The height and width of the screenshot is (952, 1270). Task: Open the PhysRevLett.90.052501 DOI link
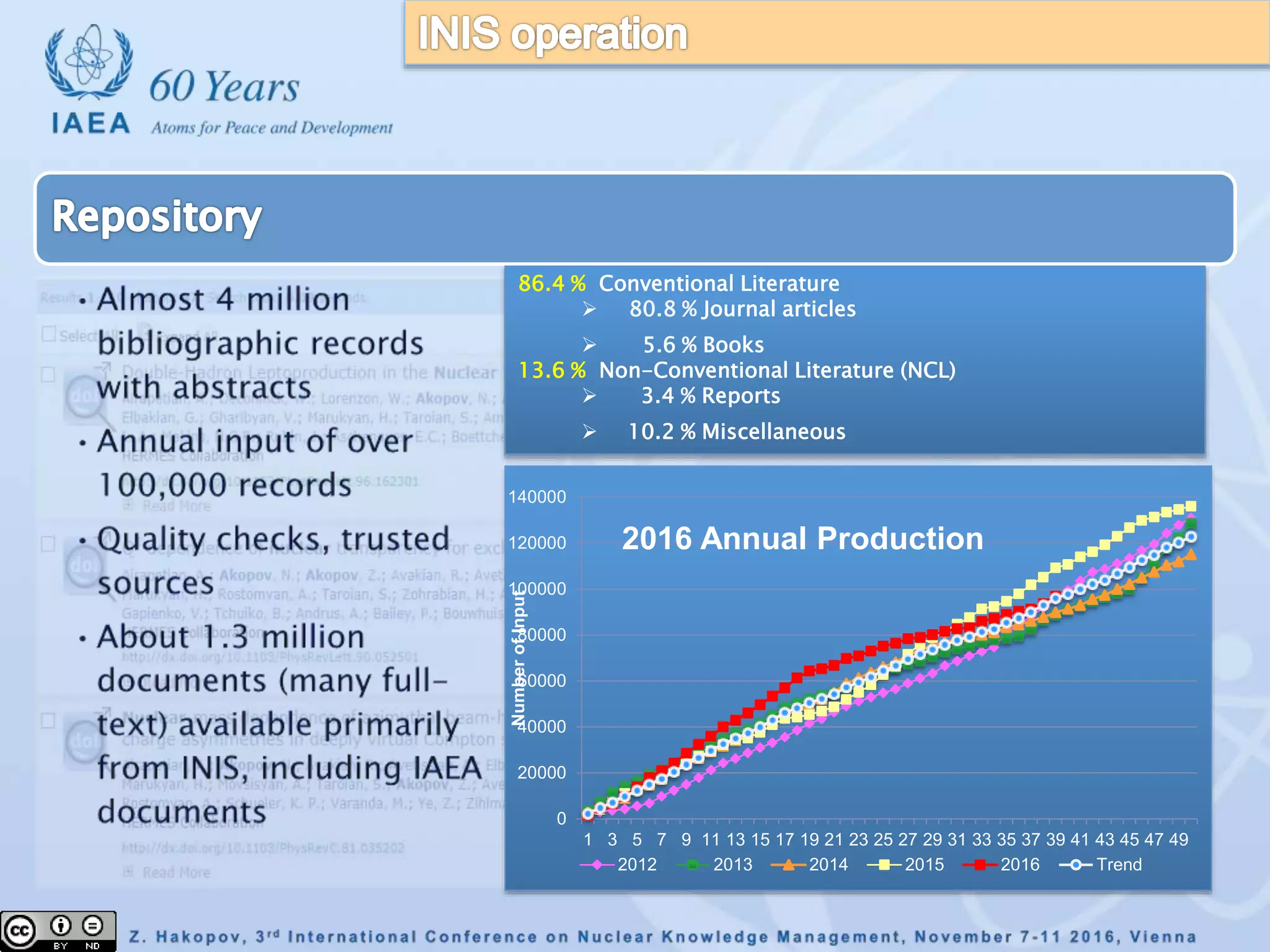(270, 656)
